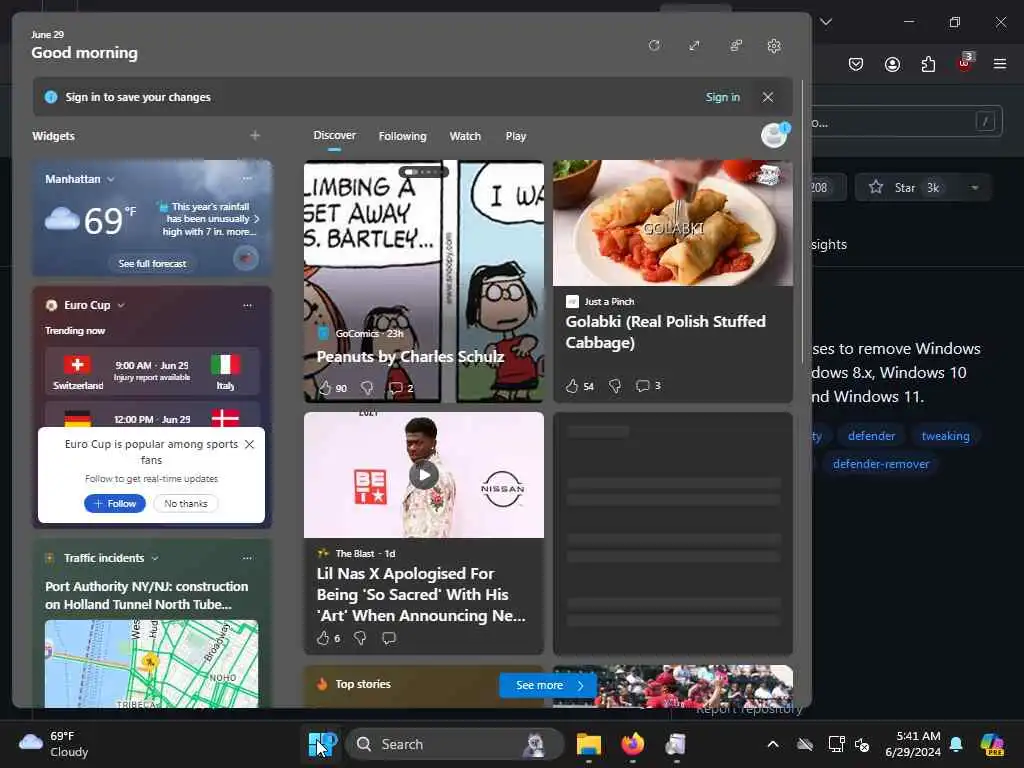Screen dimensions: 1024x768
Task: Expand the Manhattan location dropdown
Action: pyautogui.click(x=110, y=179)
